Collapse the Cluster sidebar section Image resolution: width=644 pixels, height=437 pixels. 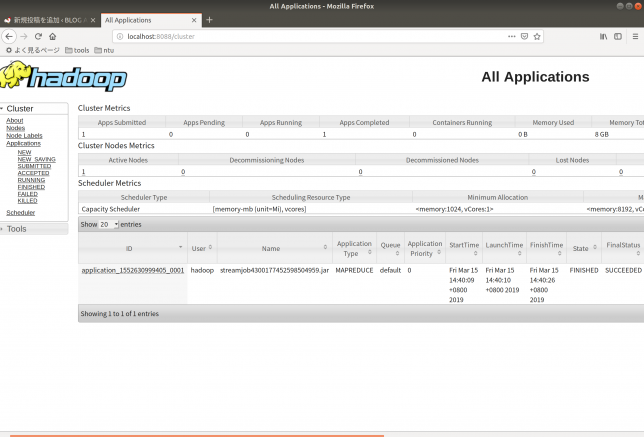(x=20, y=108)
